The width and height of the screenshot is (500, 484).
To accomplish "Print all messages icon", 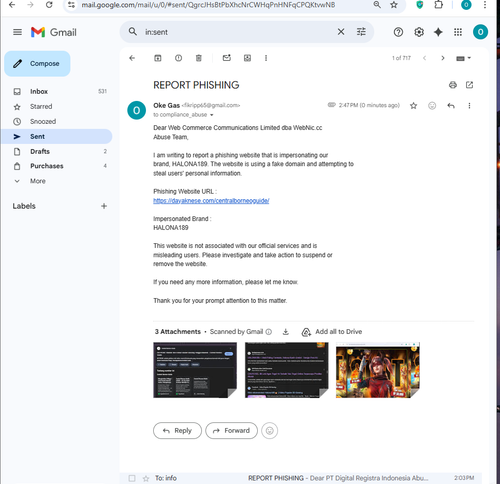I will (453, 85).
